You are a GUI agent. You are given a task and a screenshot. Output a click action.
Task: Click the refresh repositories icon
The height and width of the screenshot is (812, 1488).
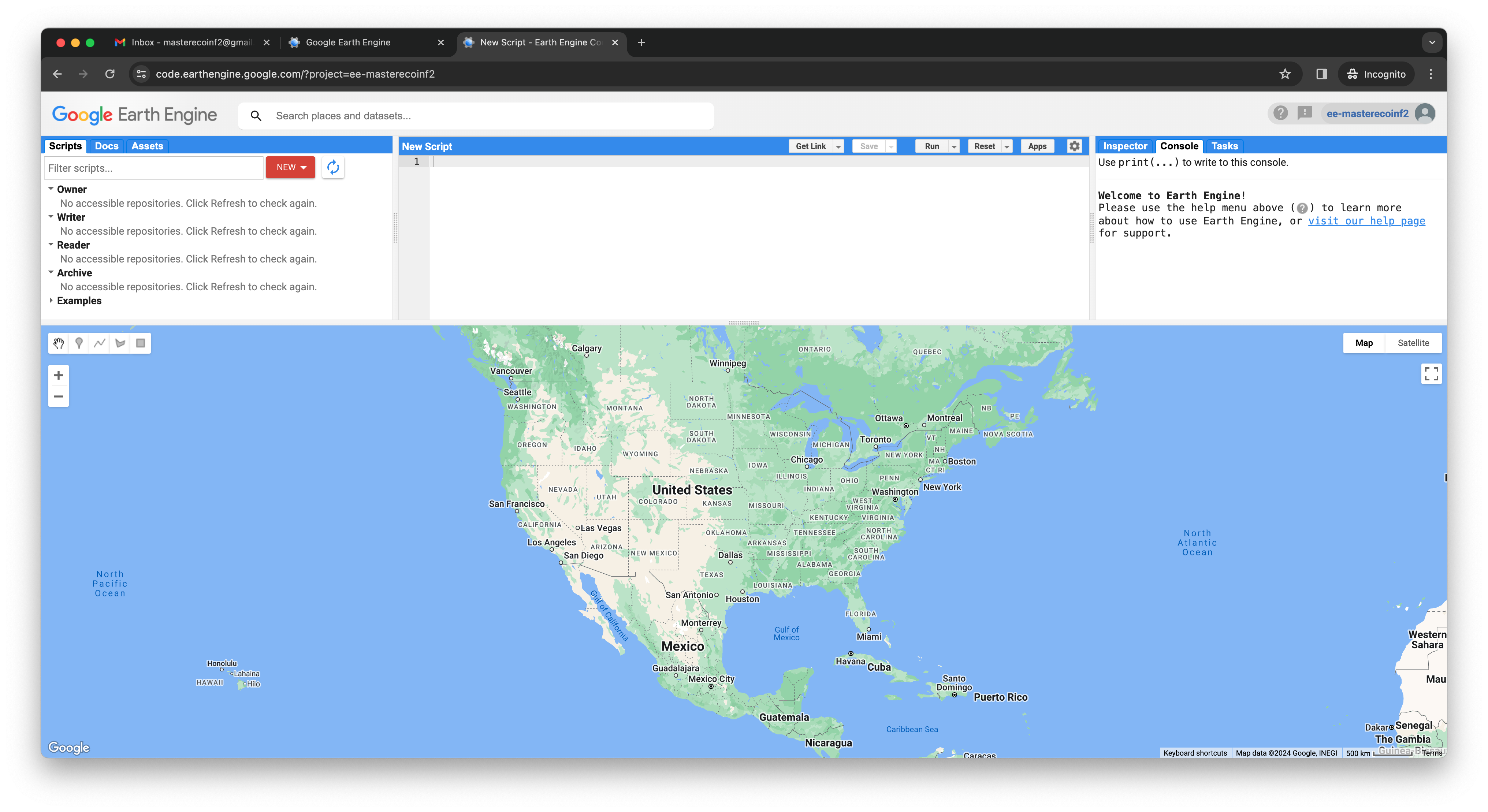point(333,167)
